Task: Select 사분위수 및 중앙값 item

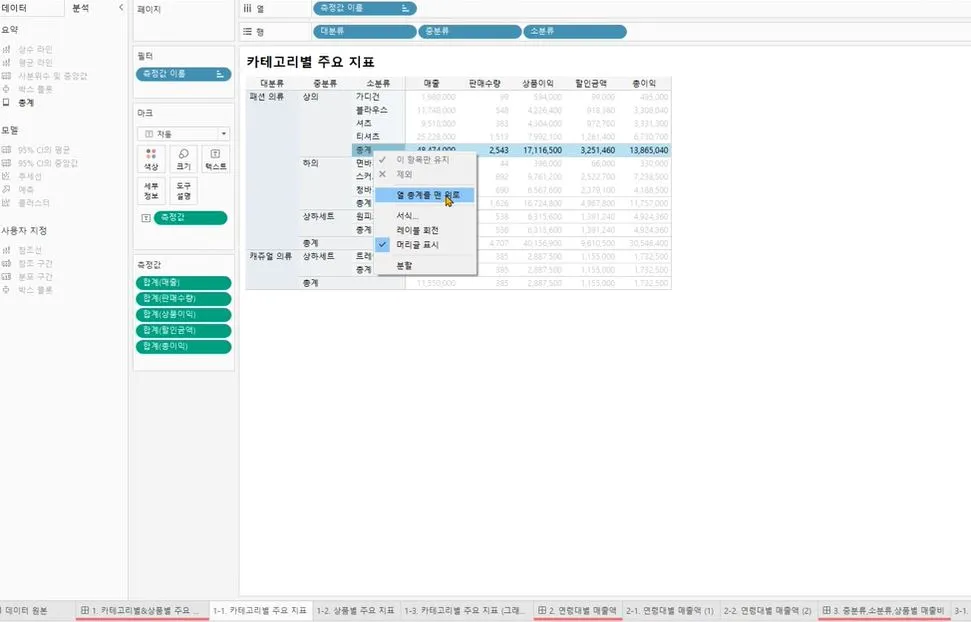Action: tap(53, 76)
